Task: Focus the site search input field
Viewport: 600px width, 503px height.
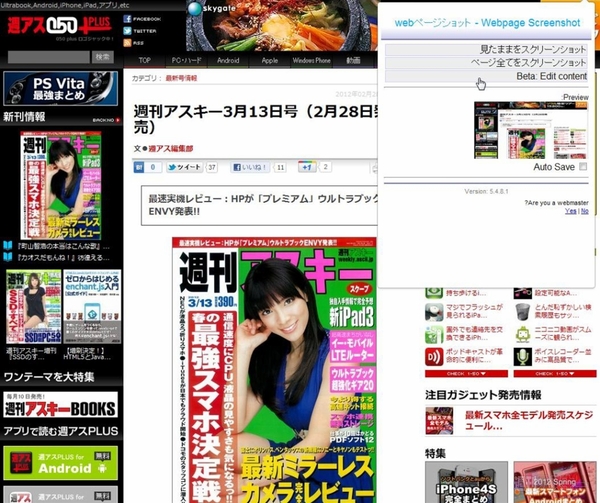Action: [x=49, y=57]
